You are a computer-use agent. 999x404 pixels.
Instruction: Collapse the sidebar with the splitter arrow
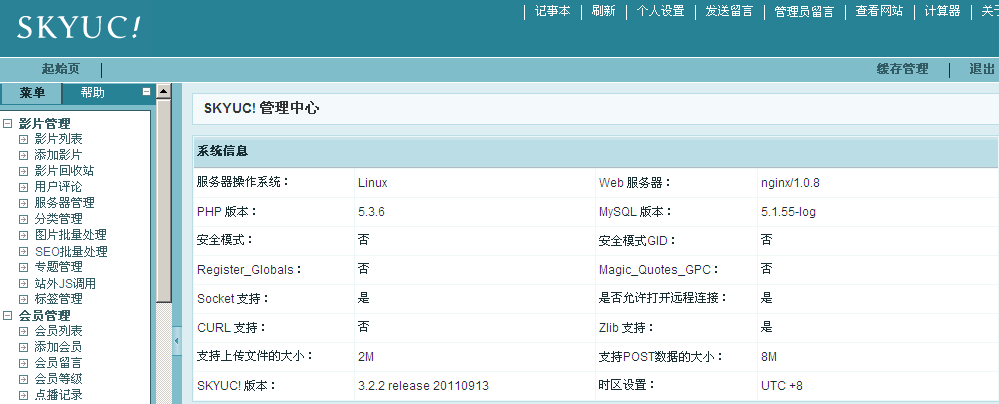176,341
